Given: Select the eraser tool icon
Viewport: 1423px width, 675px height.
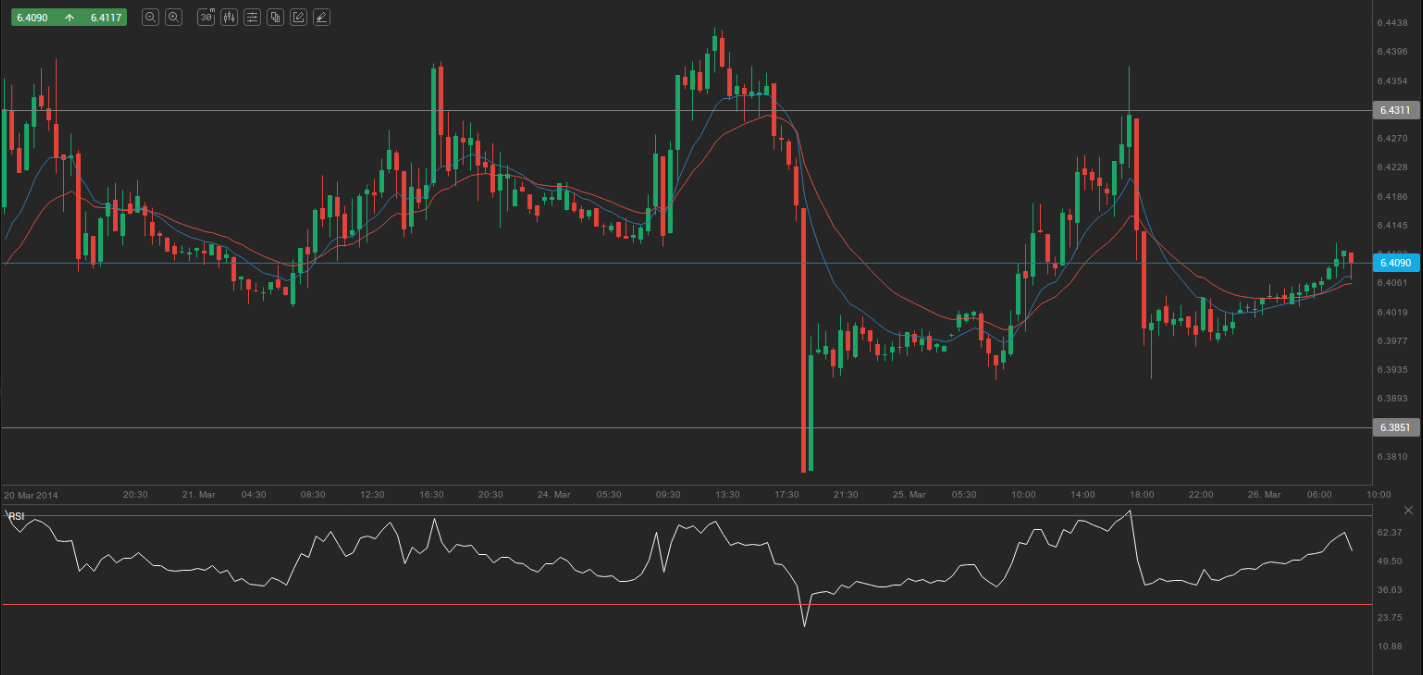Looking at the screenshot, I should [x=321, y=17].
